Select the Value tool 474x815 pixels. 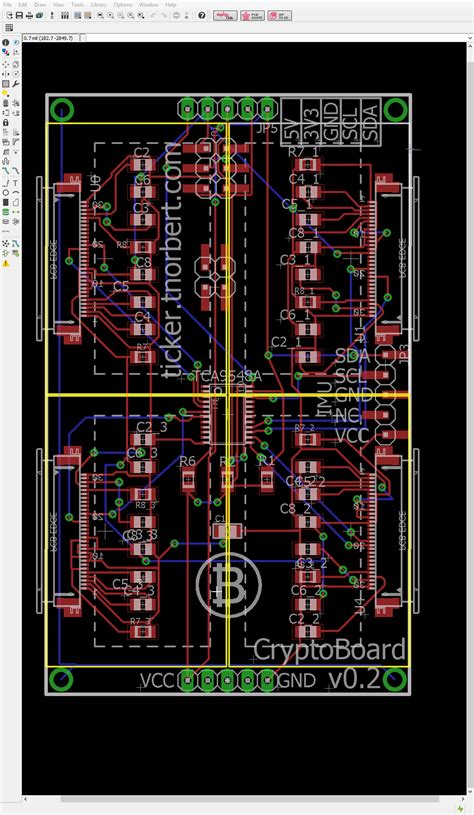click(x=16, y=132)
